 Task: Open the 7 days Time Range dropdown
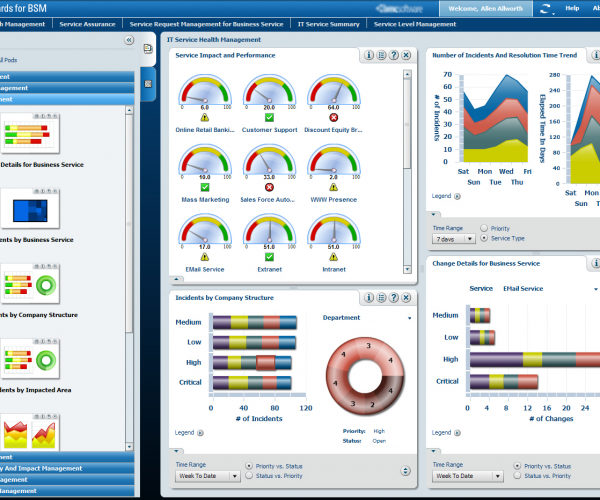point(454,239)
